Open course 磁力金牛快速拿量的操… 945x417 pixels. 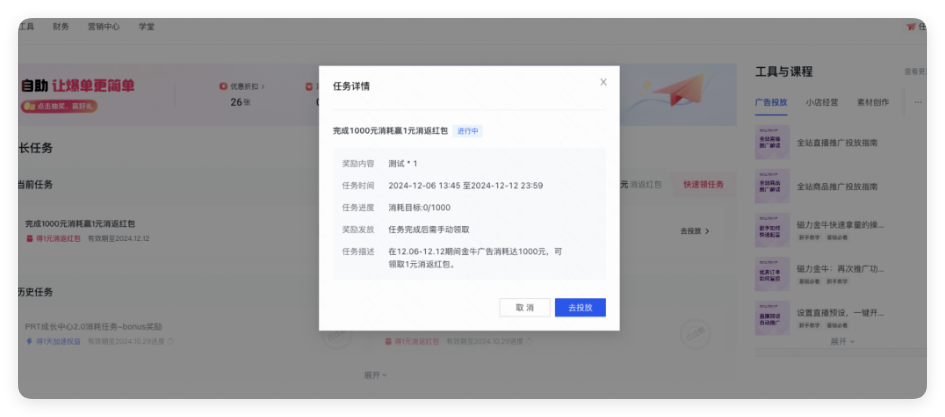coord(840,225)
